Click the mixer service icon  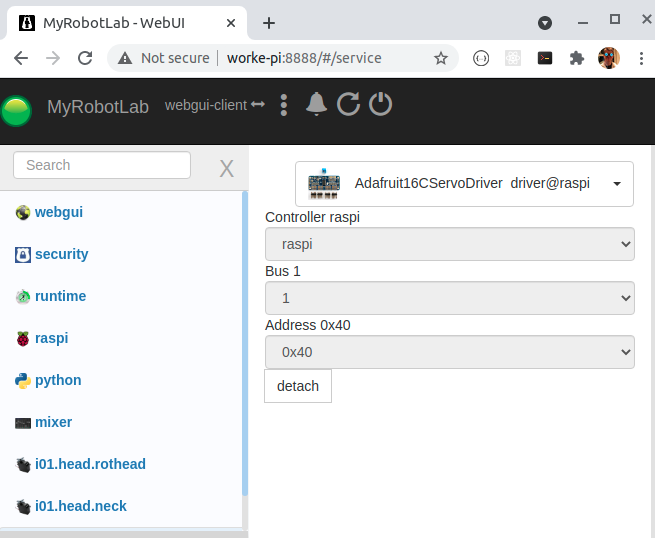click(x=23, y=423)
